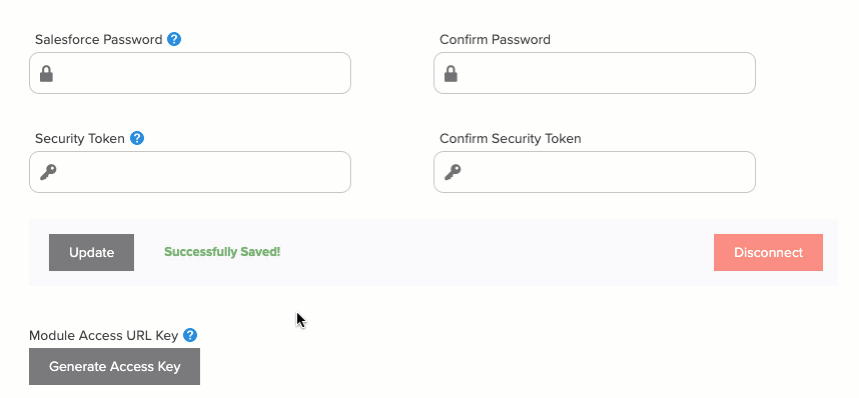Click the Salesforce Password label text
The width and height of the screenshot is (859, 398).
99,40
